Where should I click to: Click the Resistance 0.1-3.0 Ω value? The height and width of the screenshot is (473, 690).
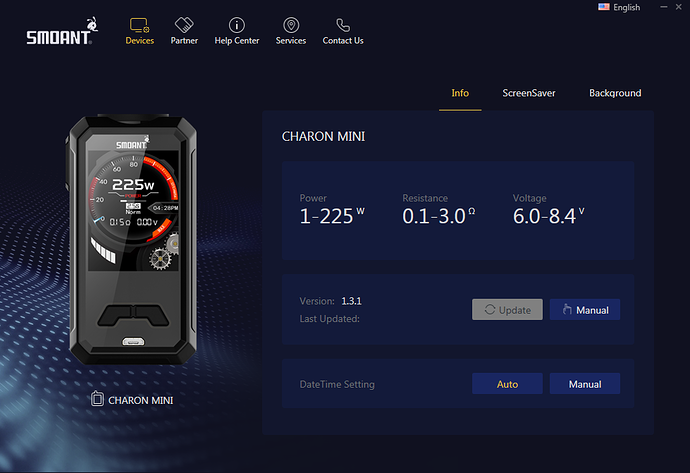439,216
